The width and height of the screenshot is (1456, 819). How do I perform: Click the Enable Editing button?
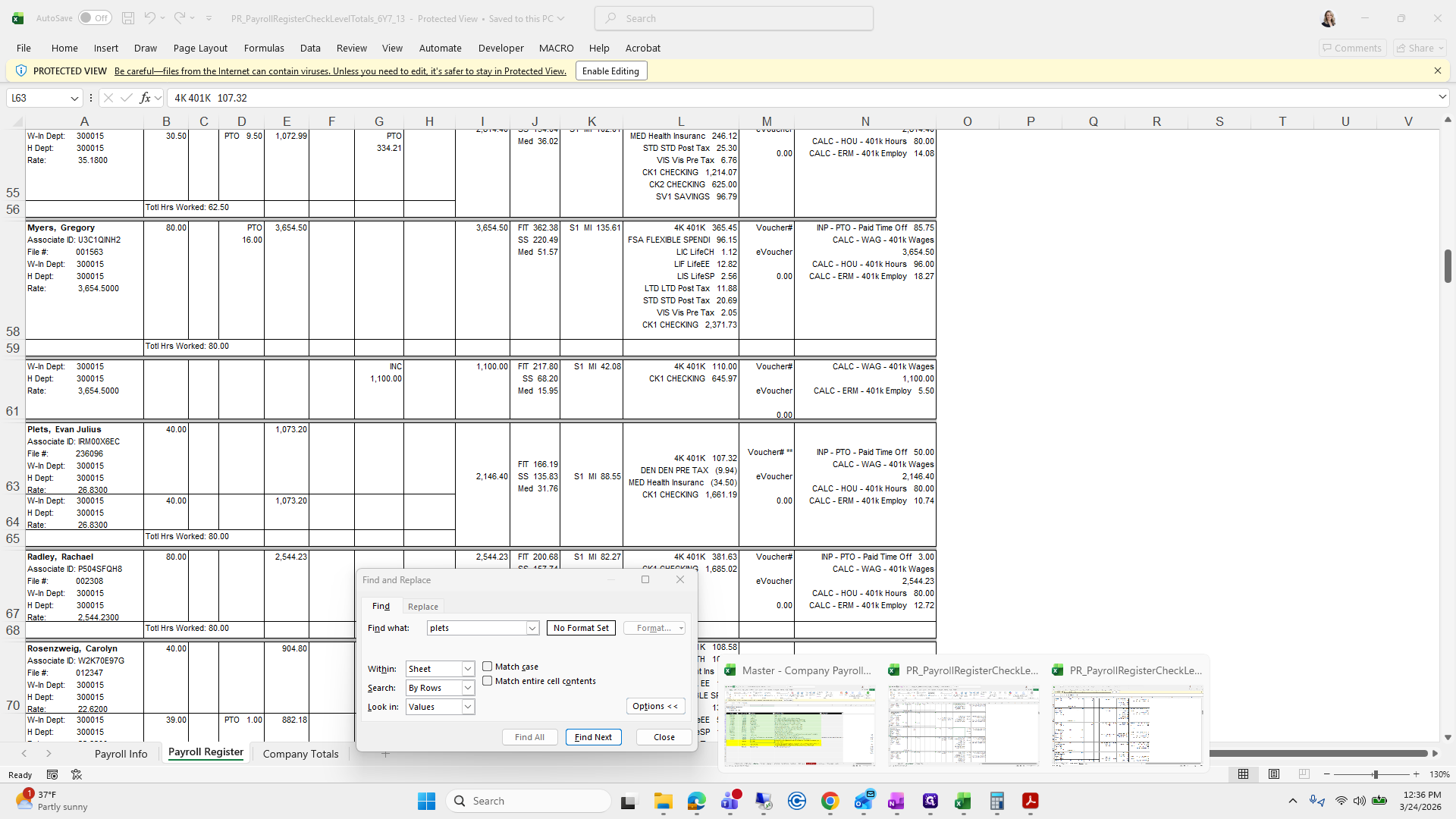610,71
